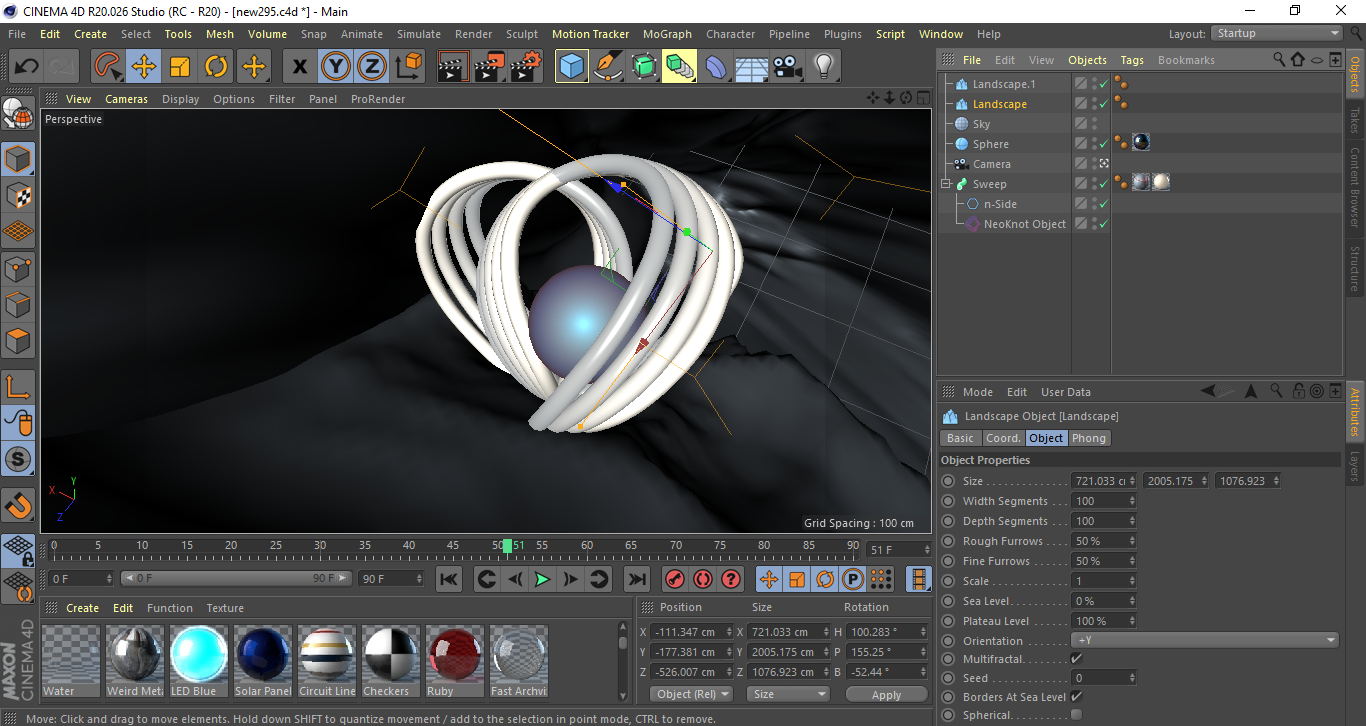The height and width of the screenshot is (726, 1366).
Task: Open Material manager Create menu
Action: click(x=83, y=608)
